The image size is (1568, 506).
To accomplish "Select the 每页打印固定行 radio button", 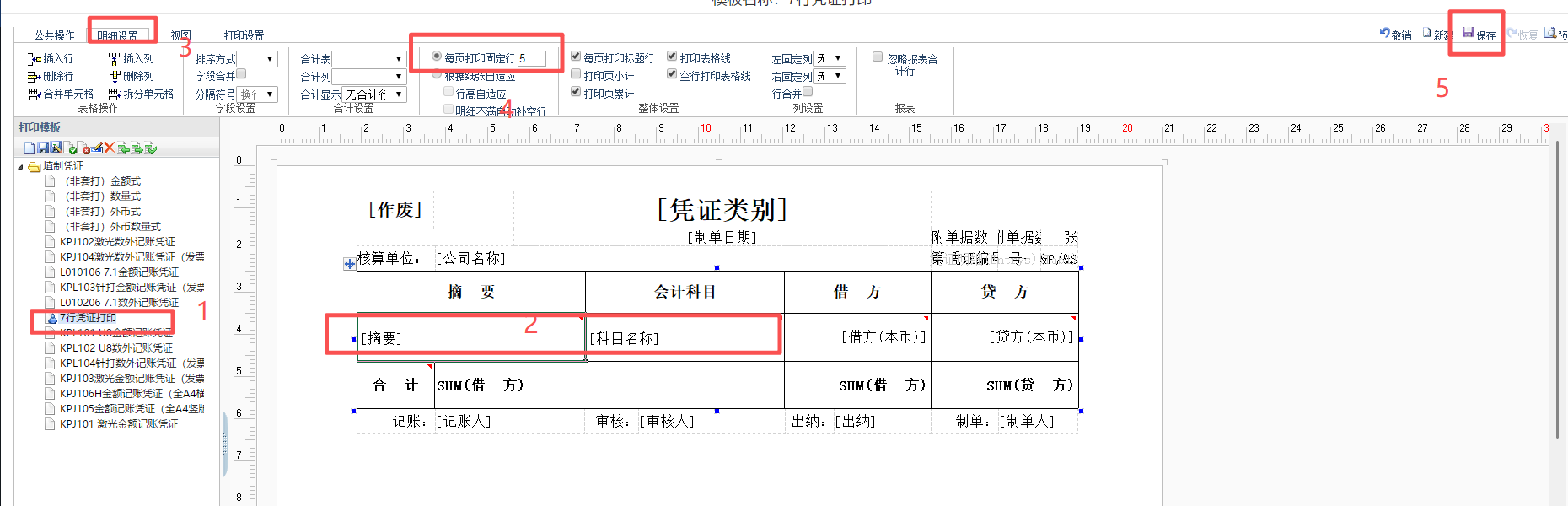I will pyautogui.click(x=437, y=57).
